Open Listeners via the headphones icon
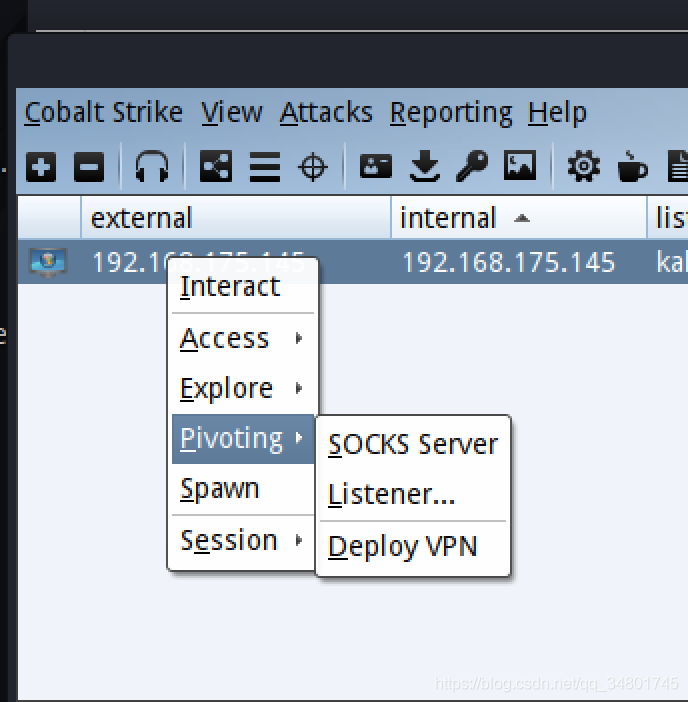 coord(152,166)
